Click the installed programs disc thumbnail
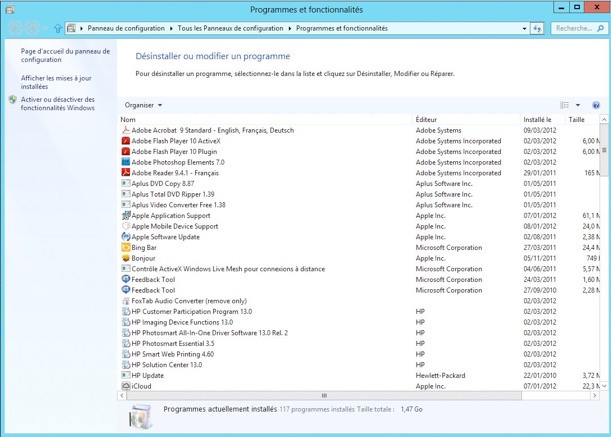611x437 pixels. pyautogui.click(x=141, y=417)
